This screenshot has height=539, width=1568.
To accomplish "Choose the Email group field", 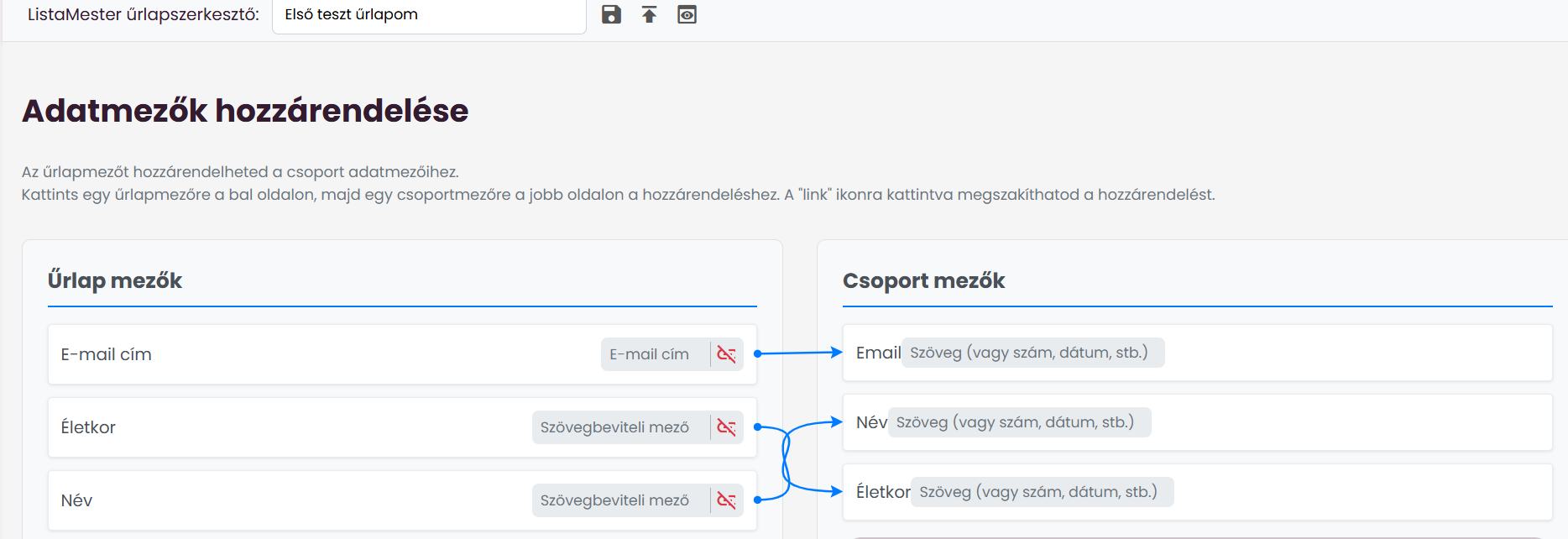I will tap(1198, 353).
